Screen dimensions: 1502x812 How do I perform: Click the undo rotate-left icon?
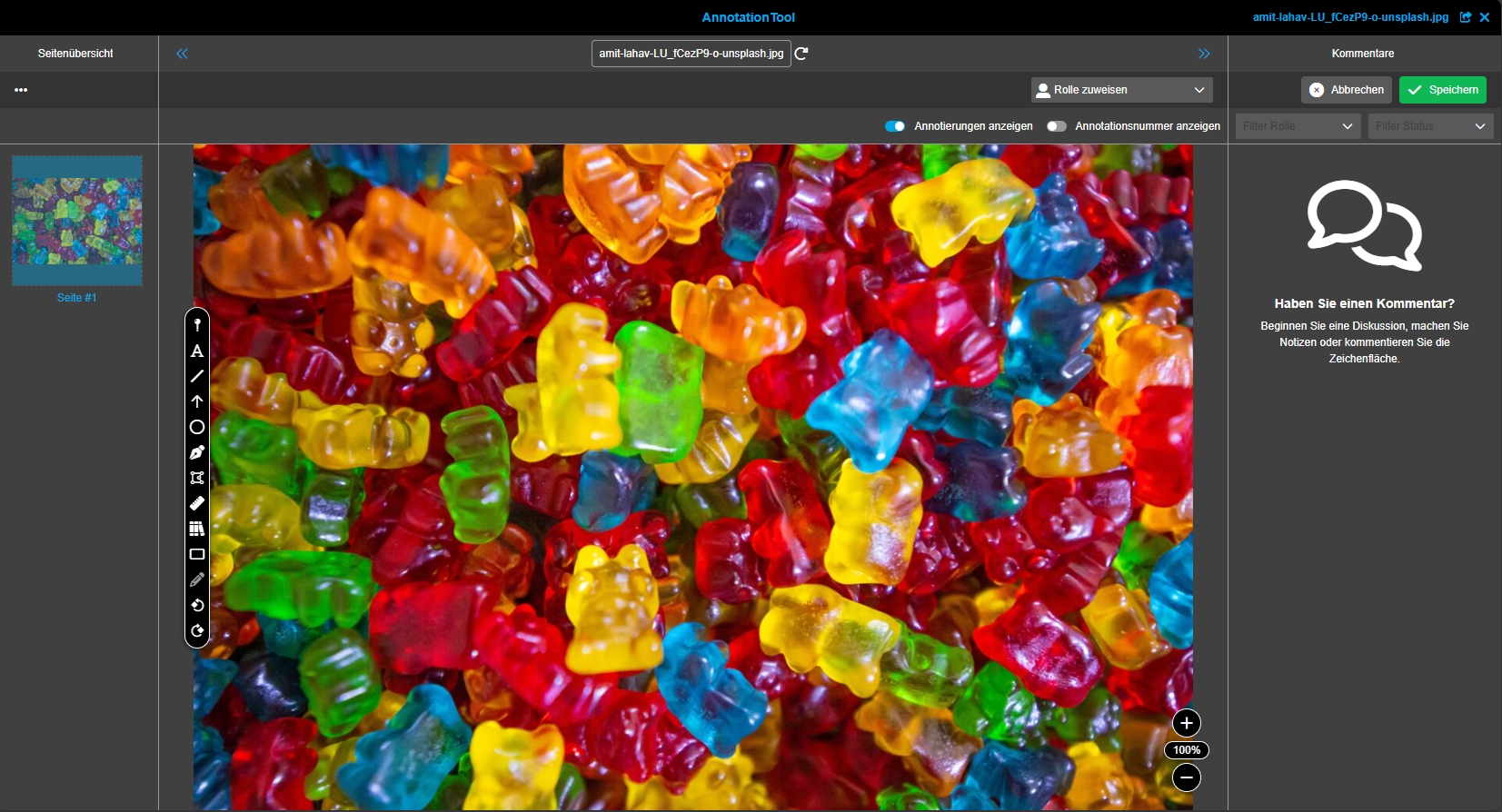pyautogui.click(x=197, y=605)
